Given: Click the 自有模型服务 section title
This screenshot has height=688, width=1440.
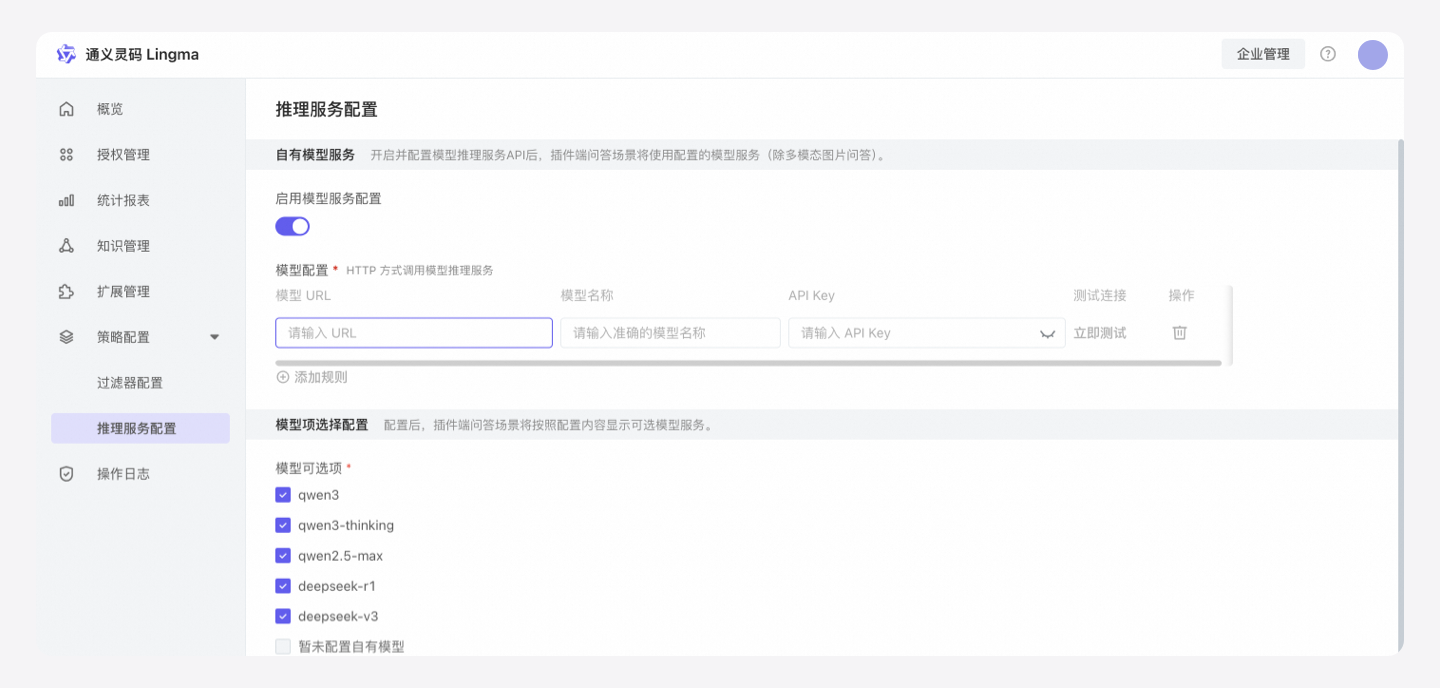Looking at the screenshot, I should coord(315,155).
